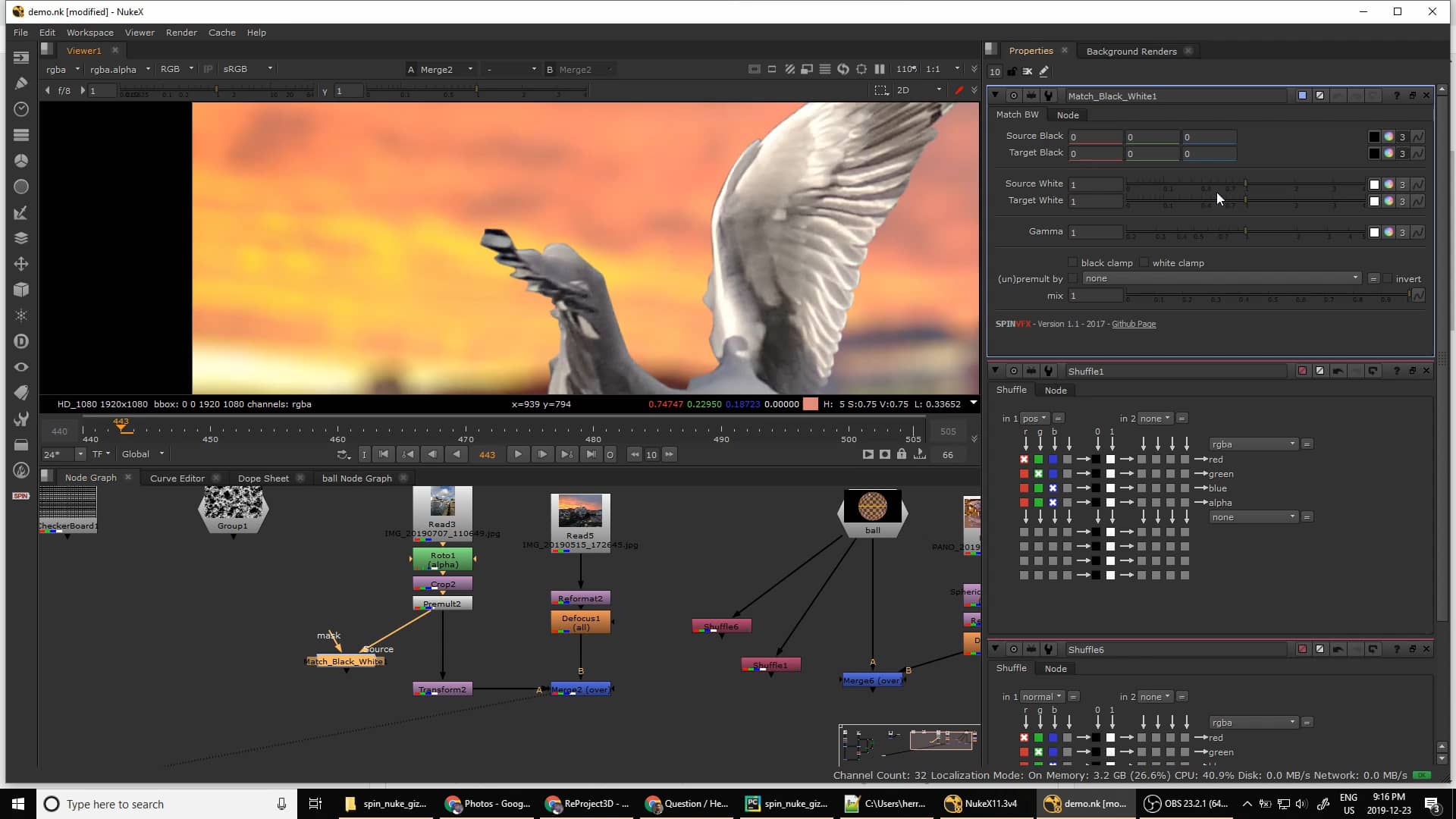
Task: Enable the black clamp checkbox in Match_Black_White1
Action: click(1072, 262)
